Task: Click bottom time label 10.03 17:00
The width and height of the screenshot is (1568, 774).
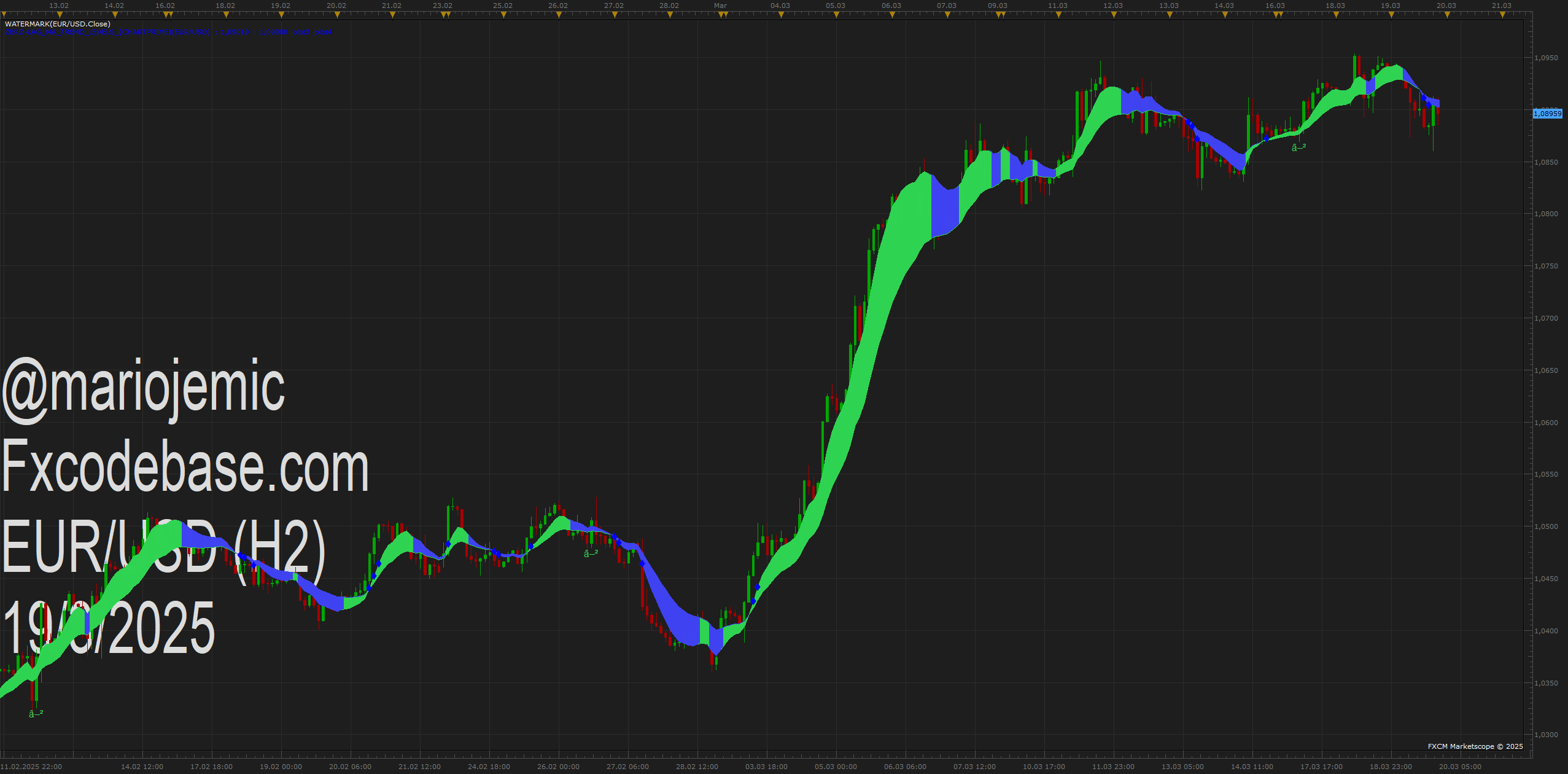Action: pyautogui.click(x=1044, y=767)
